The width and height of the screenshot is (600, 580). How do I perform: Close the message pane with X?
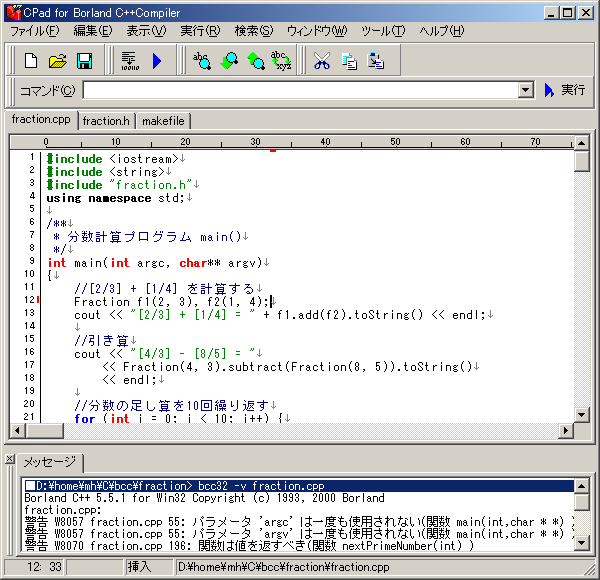click(10, 459)
